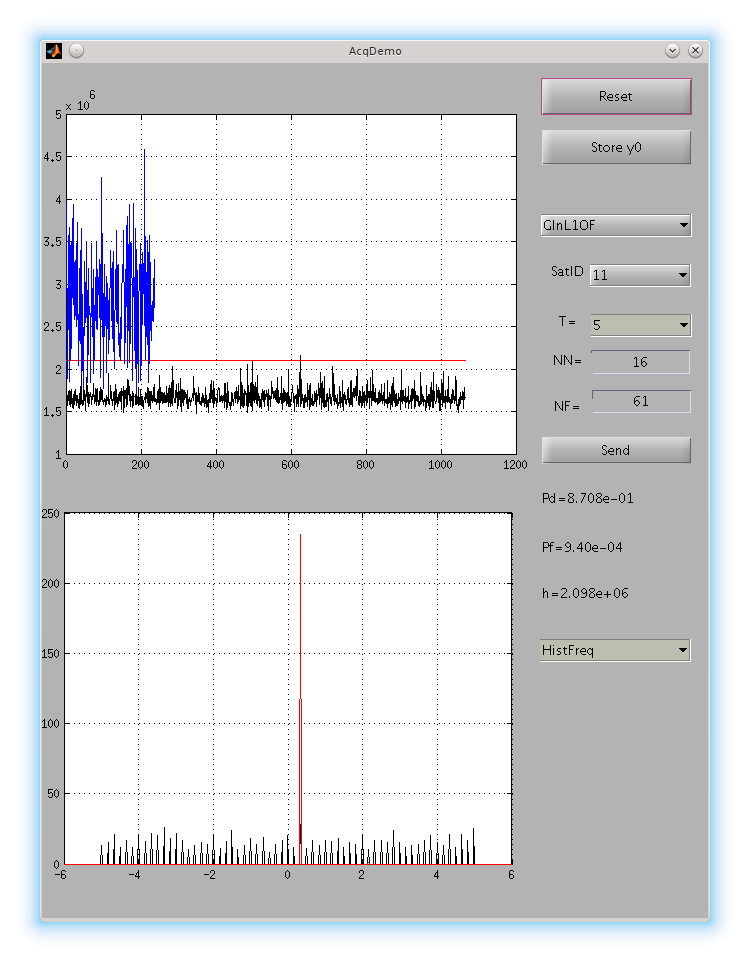
Task: Click the AcqDemo title bar text
Action: click(375, 50)
